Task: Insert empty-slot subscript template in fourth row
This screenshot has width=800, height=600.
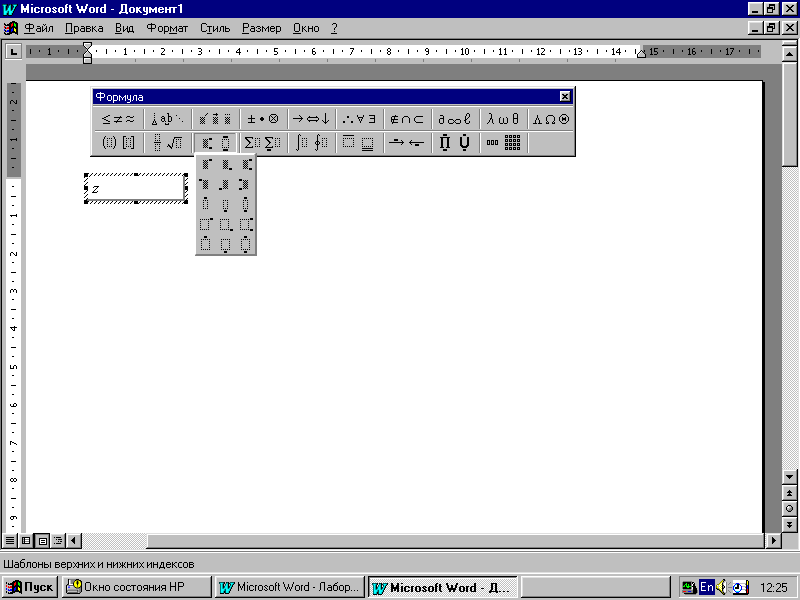Action: coord(226,224)
